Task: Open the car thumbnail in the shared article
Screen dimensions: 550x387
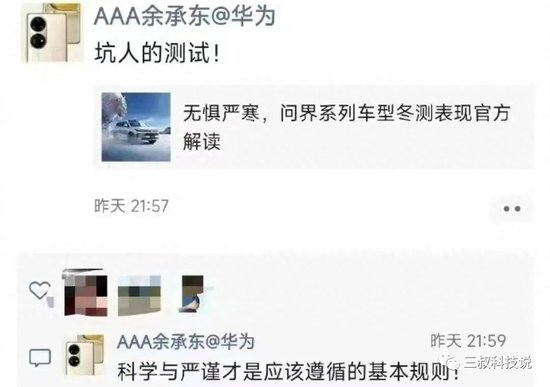Action: tap(136, 127)
